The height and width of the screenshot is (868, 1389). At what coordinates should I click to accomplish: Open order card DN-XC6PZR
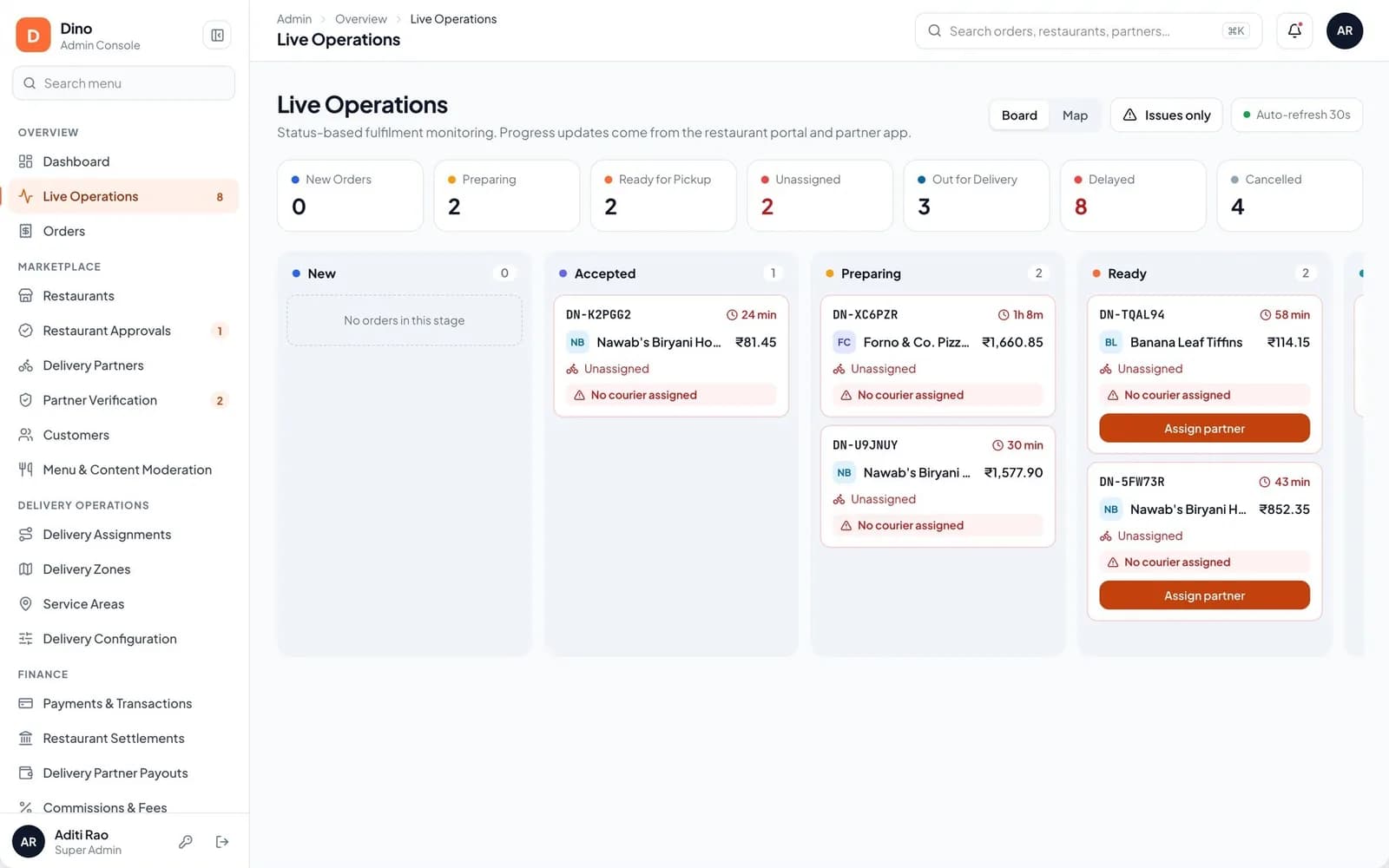[938, 356]
